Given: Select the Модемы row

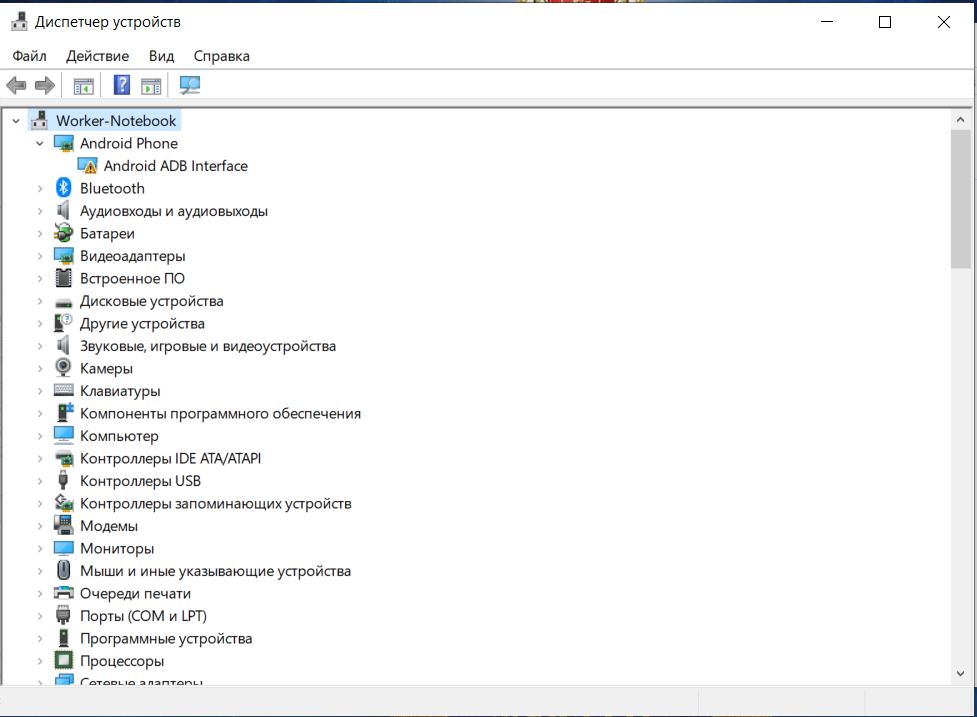Looking at the screenshot, I should tap(109, 525).
